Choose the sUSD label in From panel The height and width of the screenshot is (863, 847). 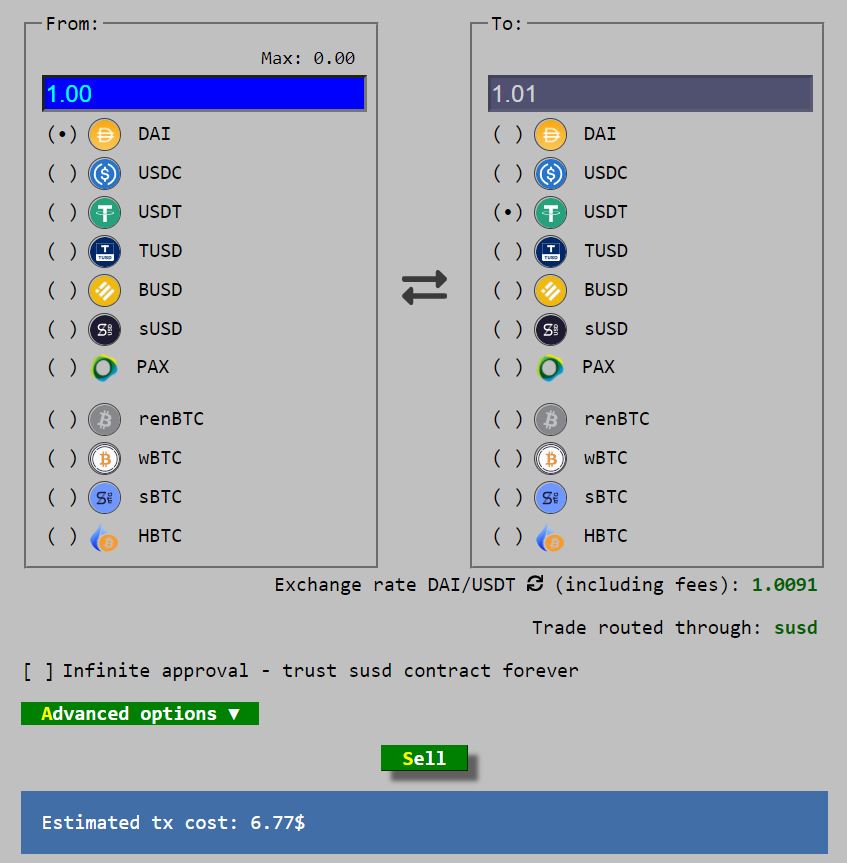160,329
